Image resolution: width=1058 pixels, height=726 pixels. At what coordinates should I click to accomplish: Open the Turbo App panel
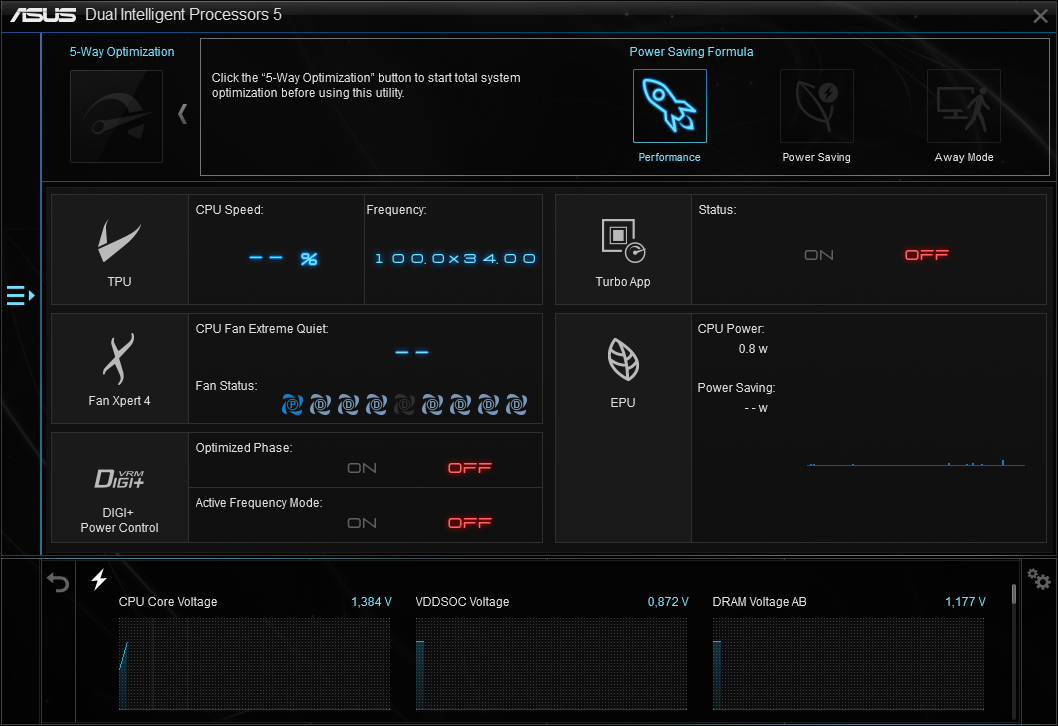point(623,249)
